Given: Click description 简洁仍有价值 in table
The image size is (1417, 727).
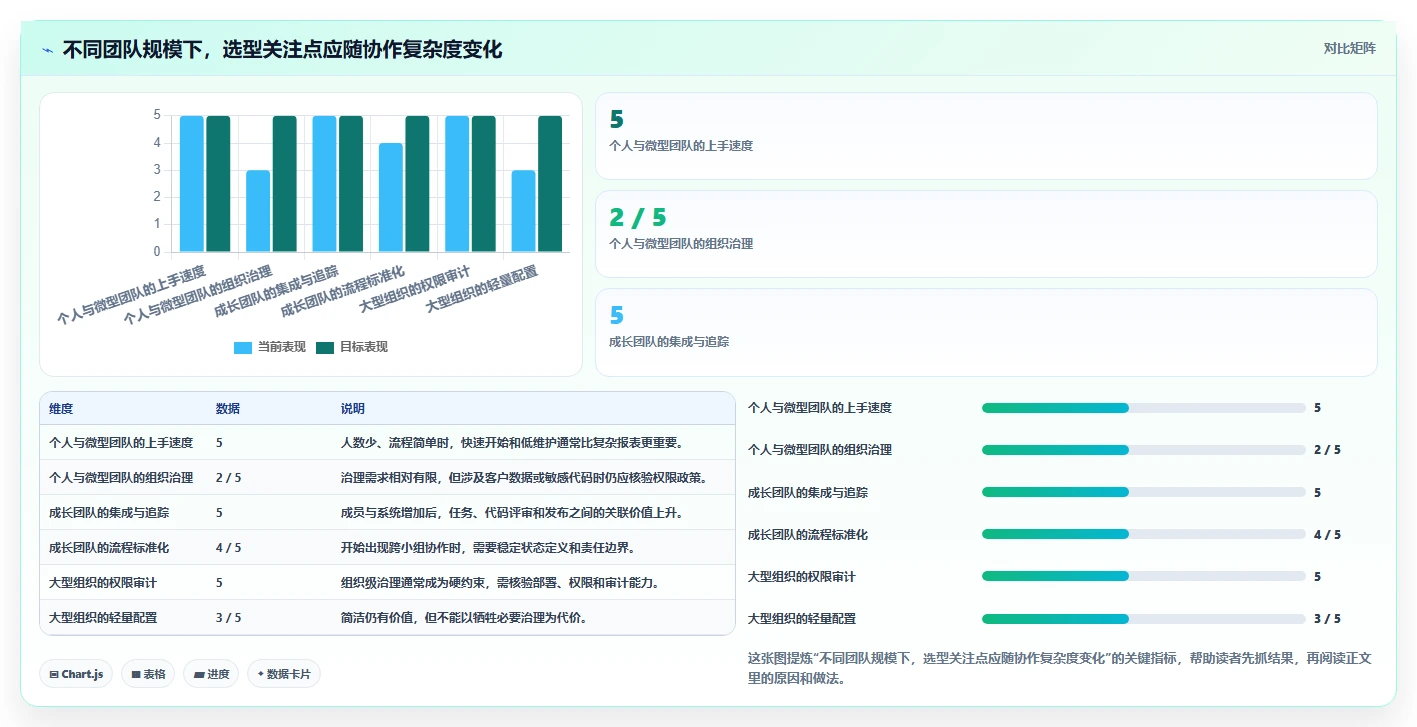Looking at the screenshot, I should (464, 617).
